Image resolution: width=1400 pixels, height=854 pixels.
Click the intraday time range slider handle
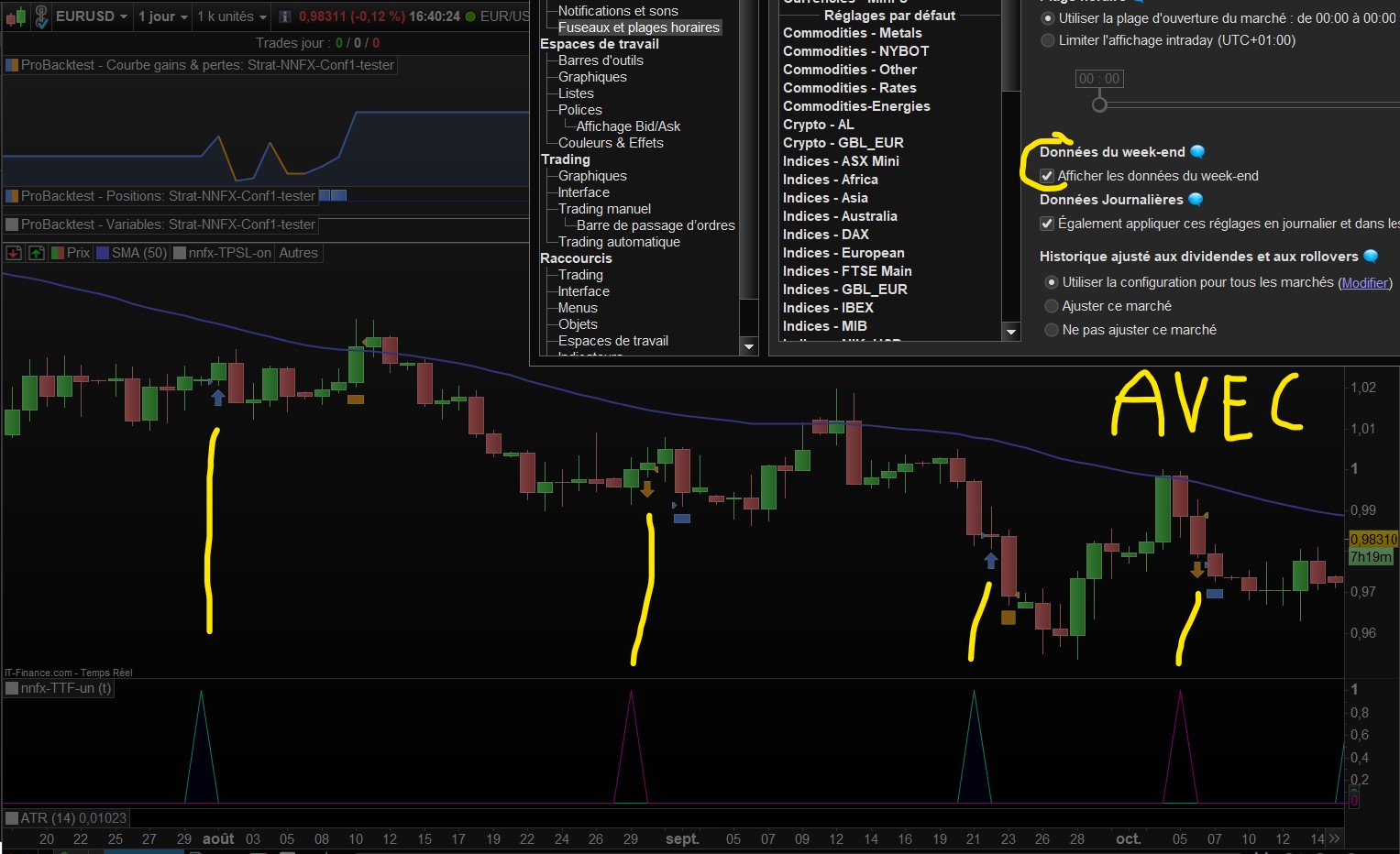1099,104
